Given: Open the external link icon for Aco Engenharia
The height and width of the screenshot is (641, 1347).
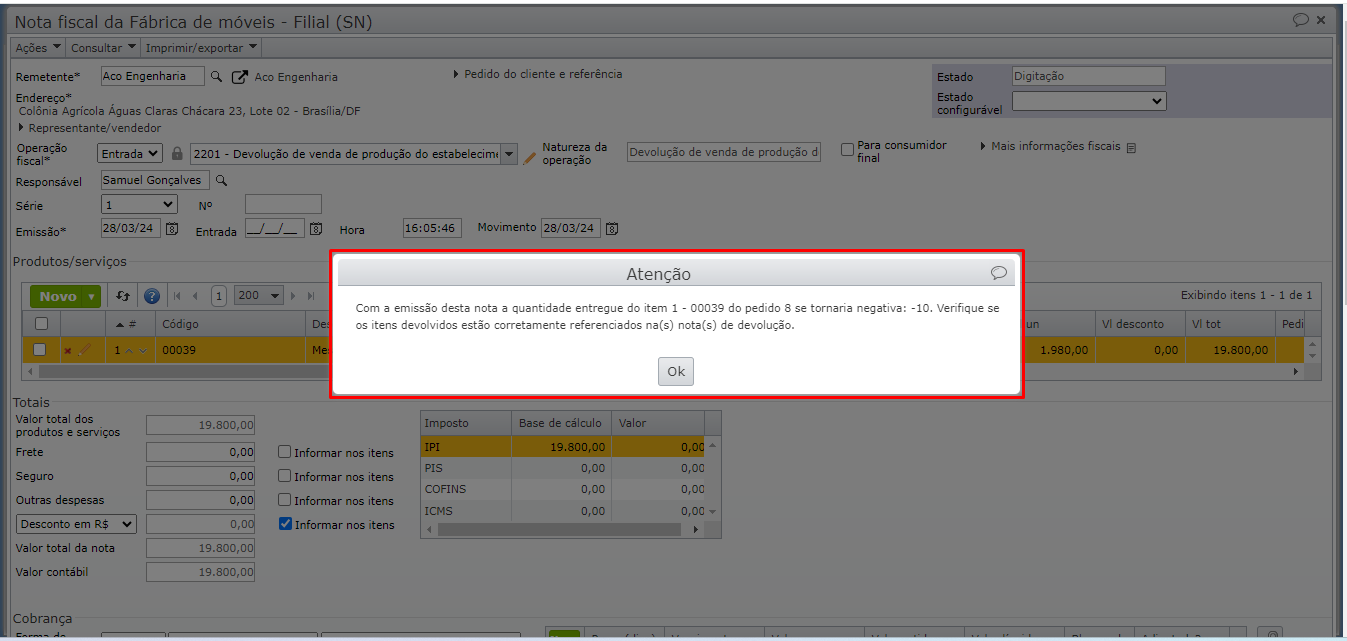Looking at the screenshot, I should click(x=240, y=77).
